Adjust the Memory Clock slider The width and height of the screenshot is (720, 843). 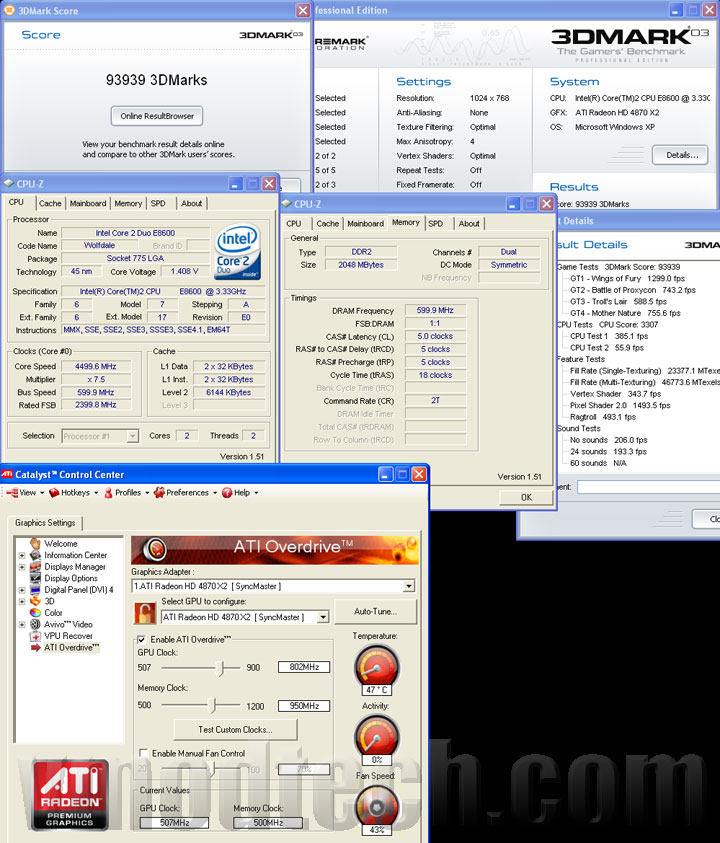pos(213,705)
